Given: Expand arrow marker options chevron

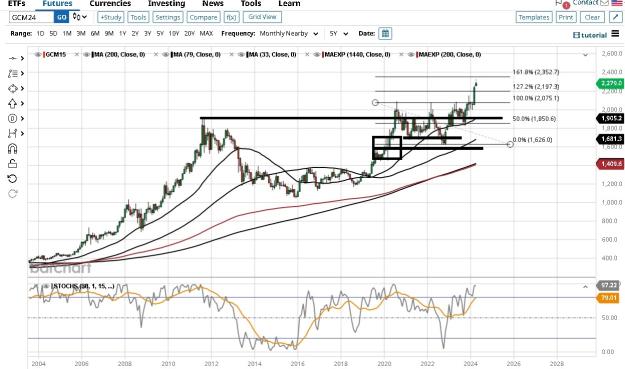Looking at the screenshot, I should pyautogui.click(x=22, y=104).
